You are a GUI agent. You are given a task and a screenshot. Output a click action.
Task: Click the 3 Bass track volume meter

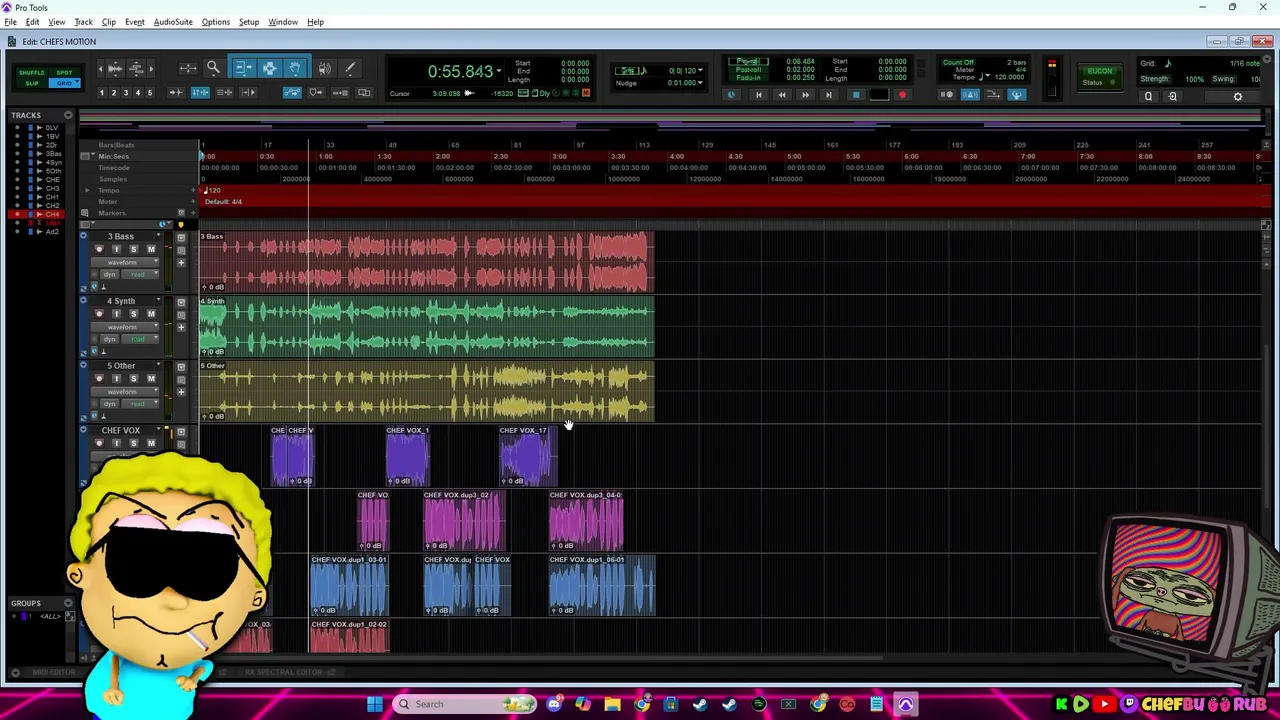[x=167, y=262]
